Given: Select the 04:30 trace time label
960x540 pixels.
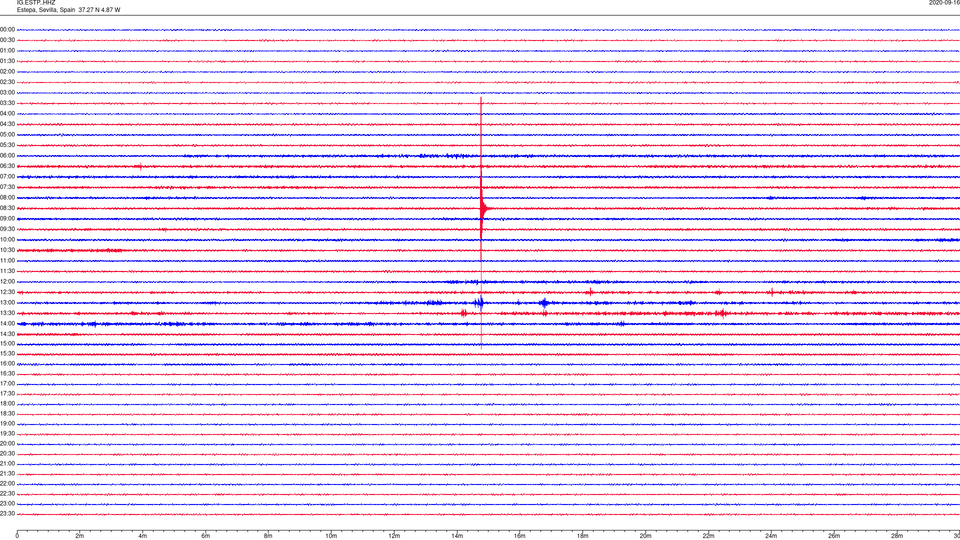Looking at the screenshot, I should pyautogui.click(x=7, y=124).
